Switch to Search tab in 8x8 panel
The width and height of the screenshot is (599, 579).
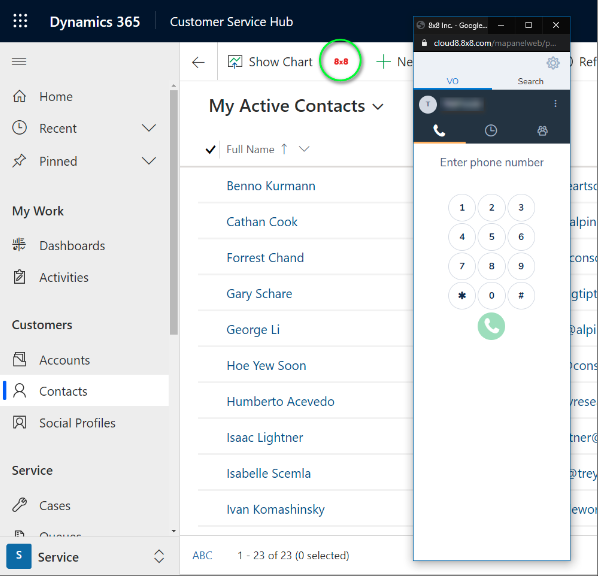[531, 81]
